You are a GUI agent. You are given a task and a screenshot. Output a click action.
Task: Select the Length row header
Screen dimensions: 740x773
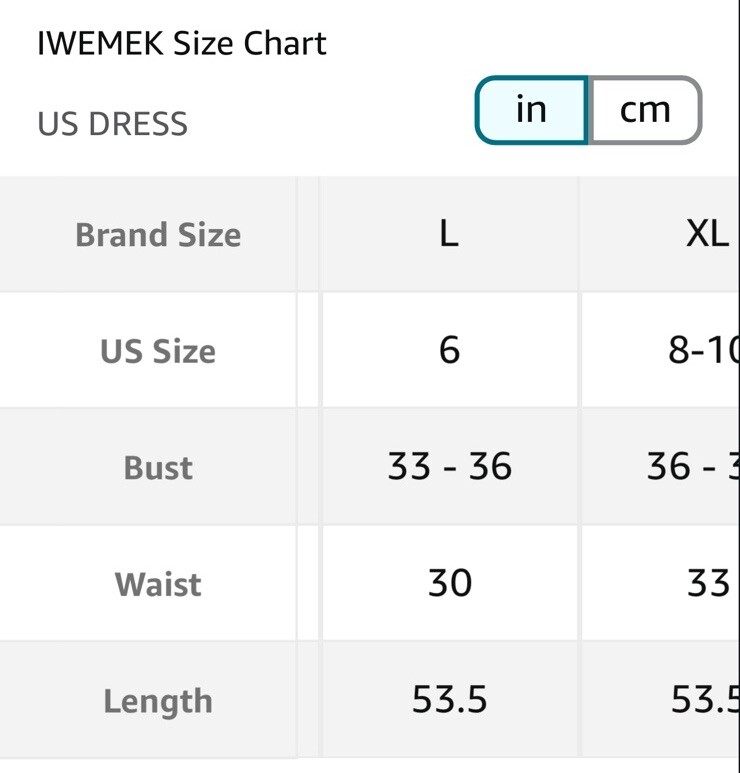point(148,700)
